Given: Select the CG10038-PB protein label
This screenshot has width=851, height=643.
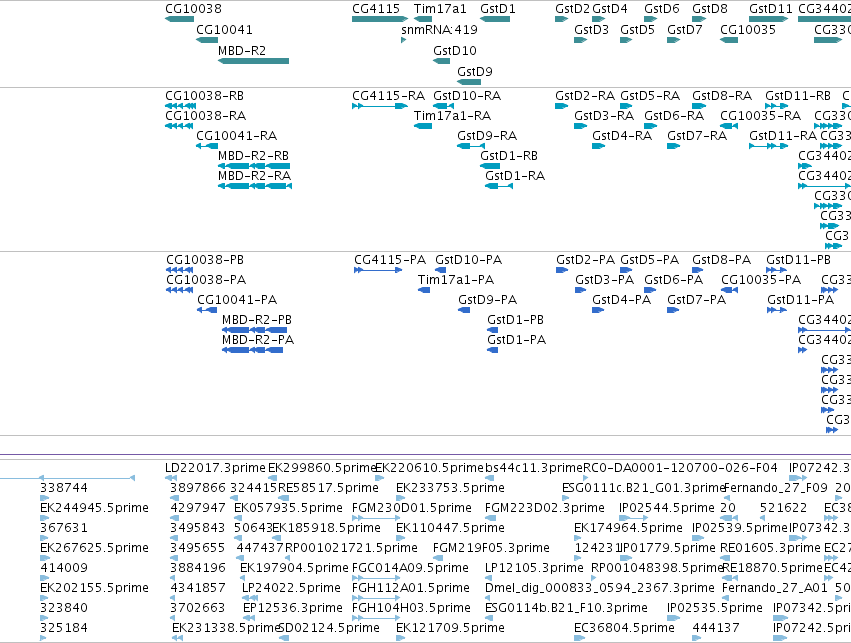Looking at the screenshot, I should [205, 260].
